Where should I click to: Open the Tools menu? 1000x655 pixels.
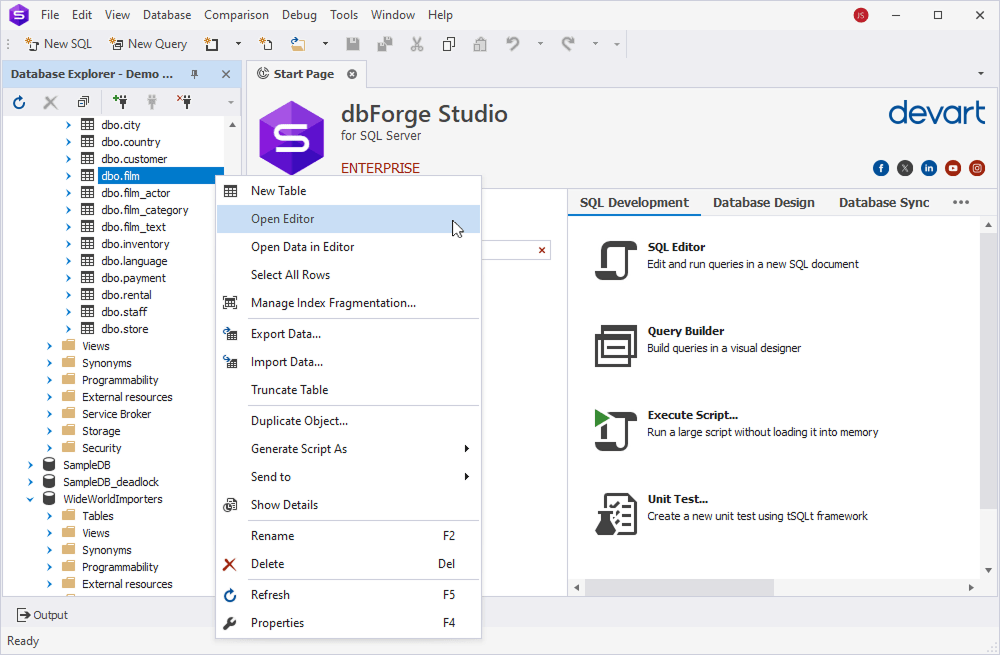(344, 15)
